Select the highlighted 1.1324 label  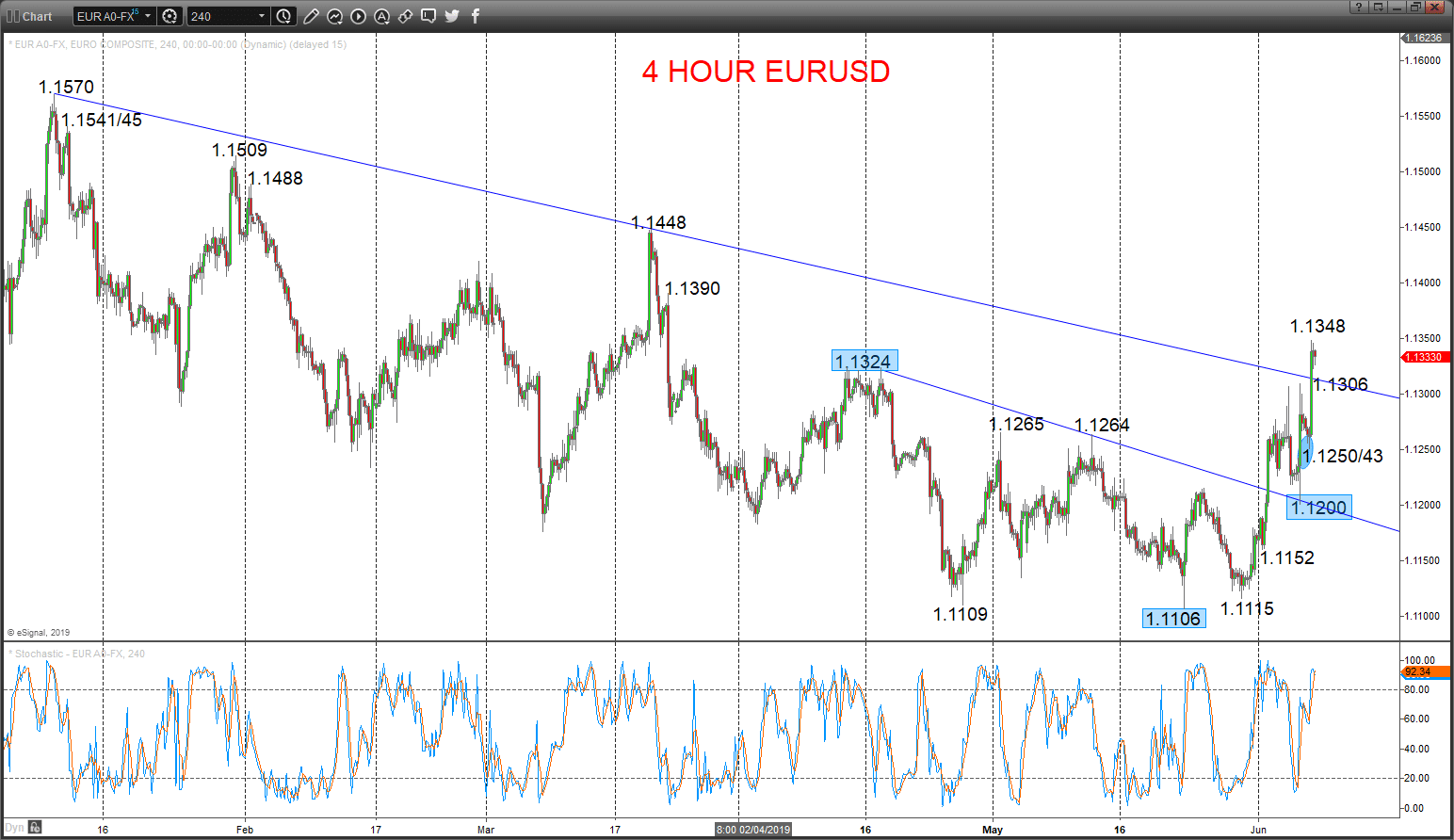pos(864,362)
